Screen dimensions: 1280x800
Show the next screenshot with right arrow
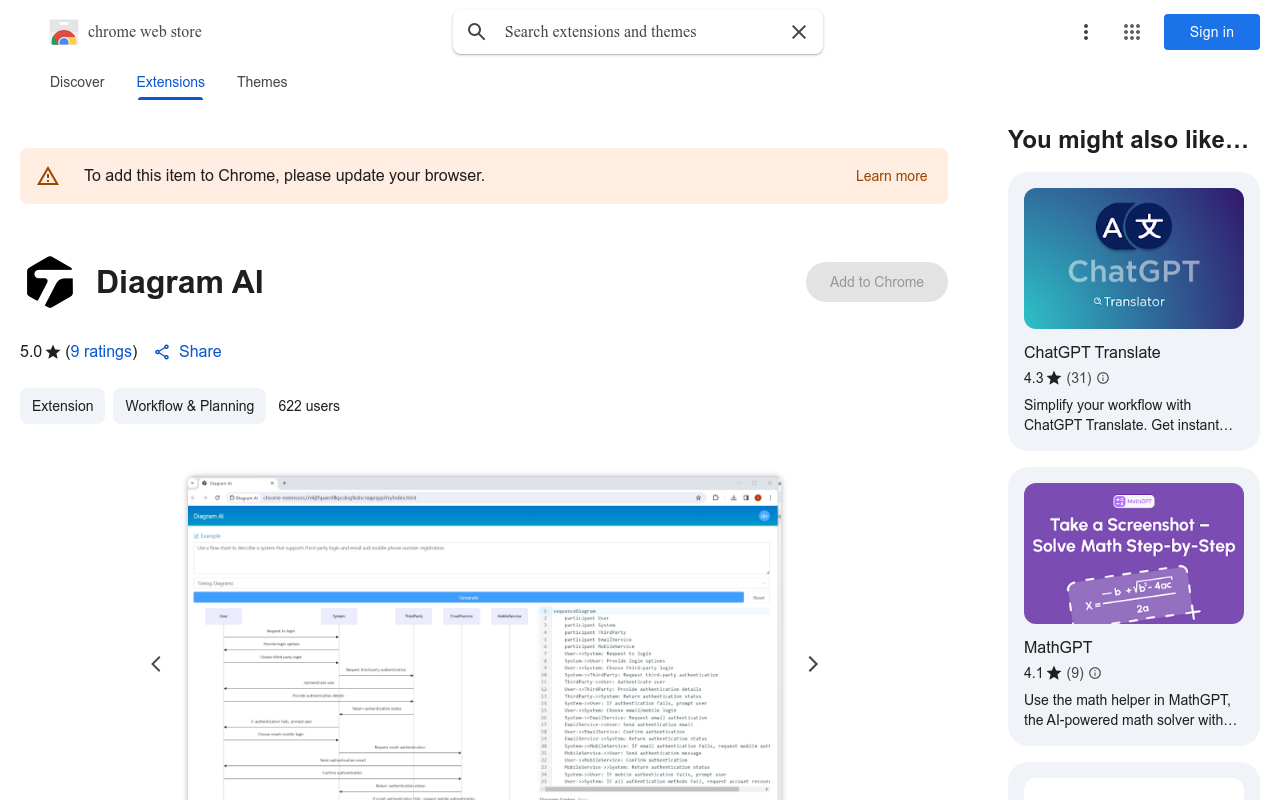pyautogui.click(x=813, y=664)
